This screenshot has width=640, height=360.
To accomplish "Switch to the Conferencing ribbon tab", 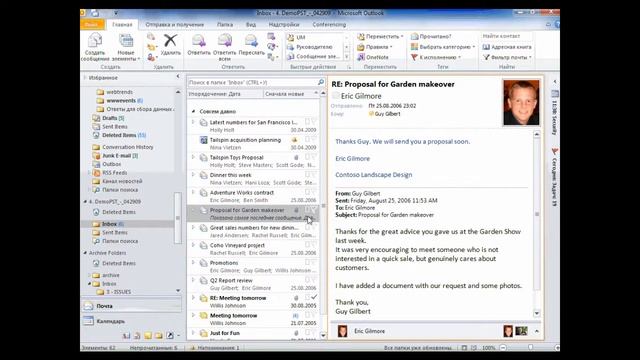I will pos(329,24).
